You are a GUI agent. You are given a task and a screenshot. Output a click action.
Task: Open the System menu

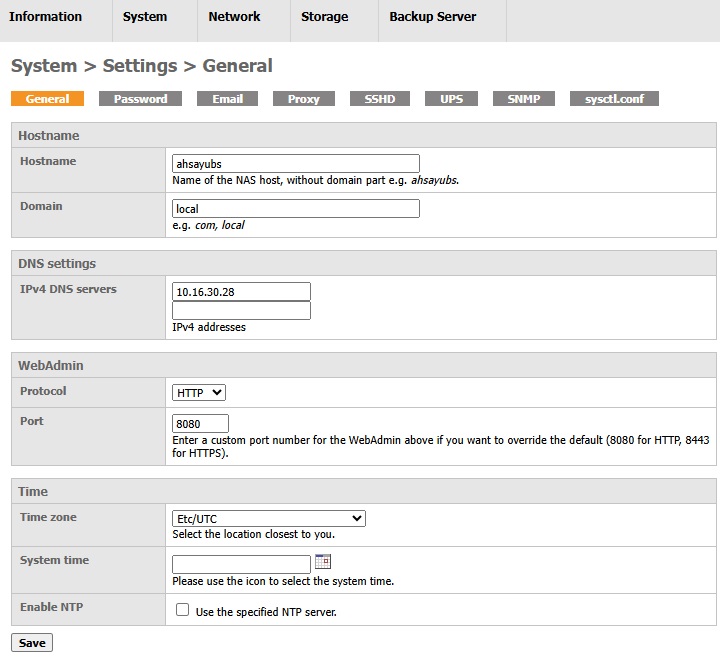(x=145, y=17)
